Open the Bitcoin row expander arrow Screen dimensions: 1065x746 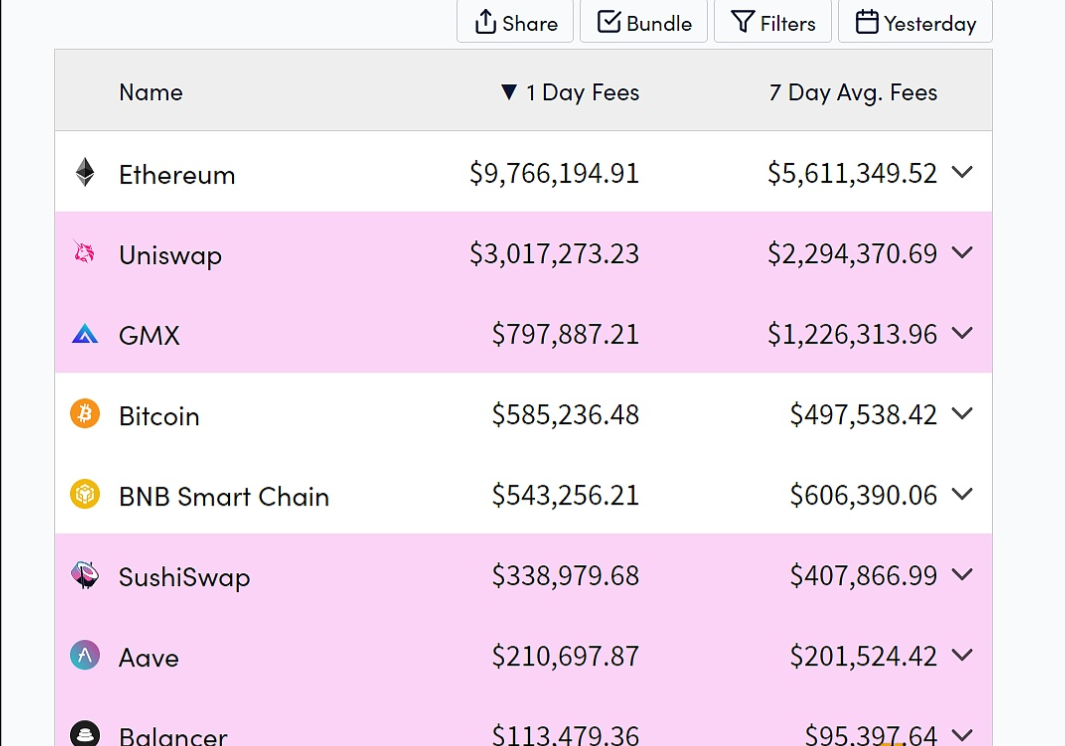[962, 414]
